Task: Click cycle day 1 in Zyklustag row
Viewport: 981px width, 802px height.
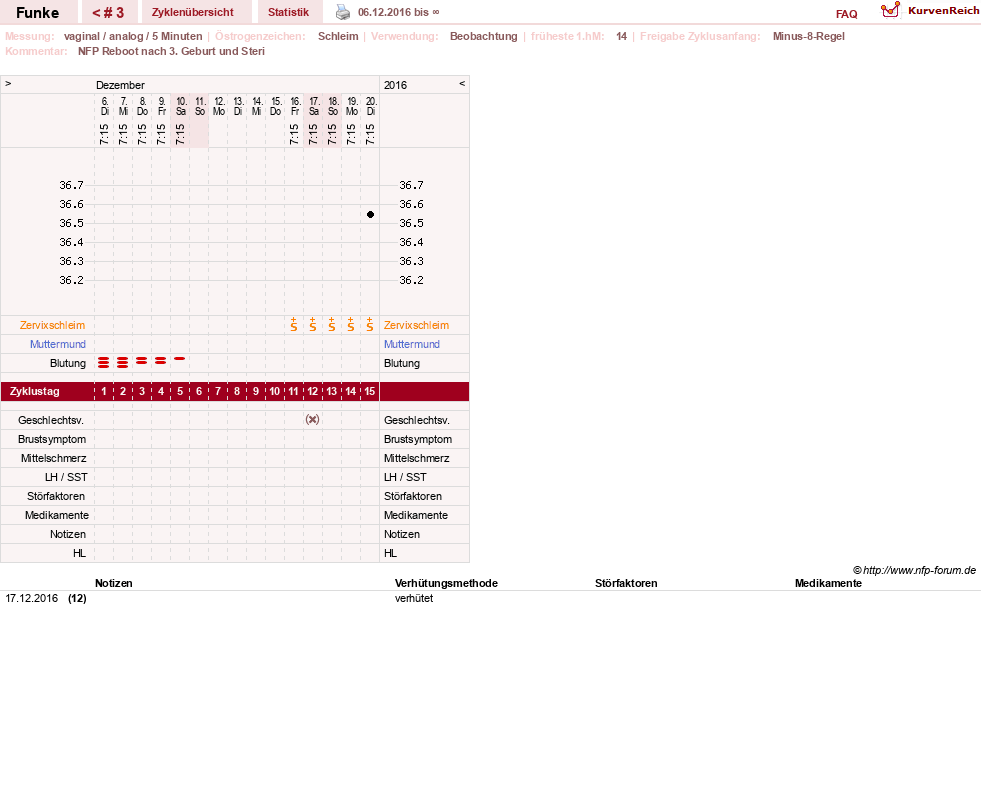Action: [x=104, y=391]
